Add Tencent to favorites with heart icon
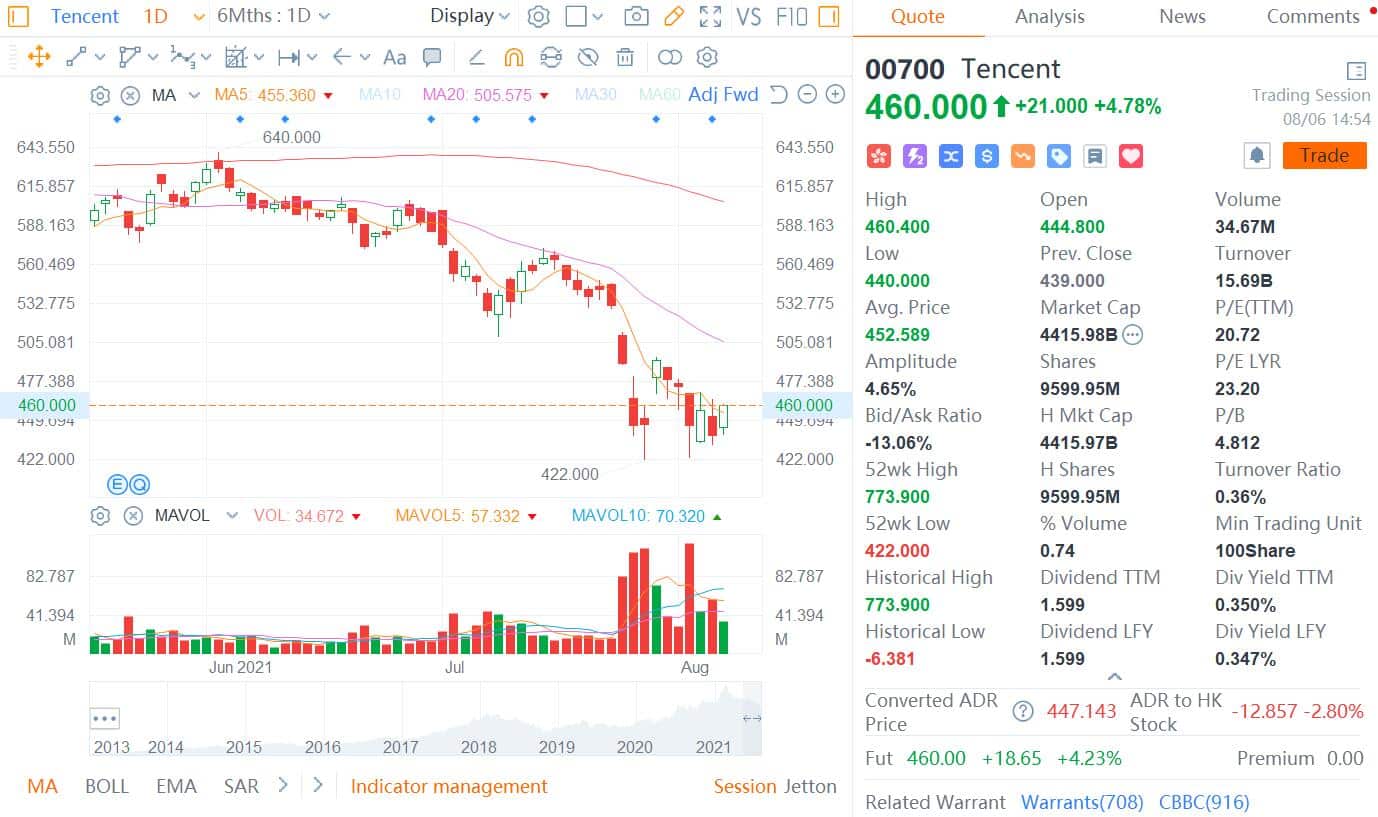 click(1130, 155)
